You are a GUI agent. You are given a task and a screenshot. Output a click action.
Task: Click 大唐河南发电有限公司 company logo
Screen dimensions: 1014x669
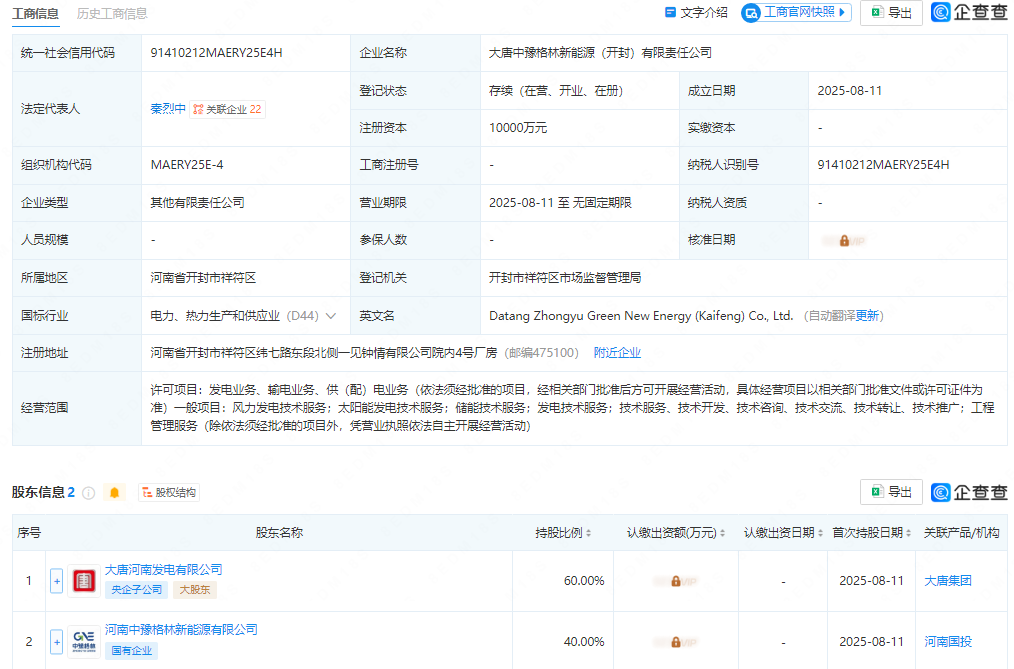83,580
